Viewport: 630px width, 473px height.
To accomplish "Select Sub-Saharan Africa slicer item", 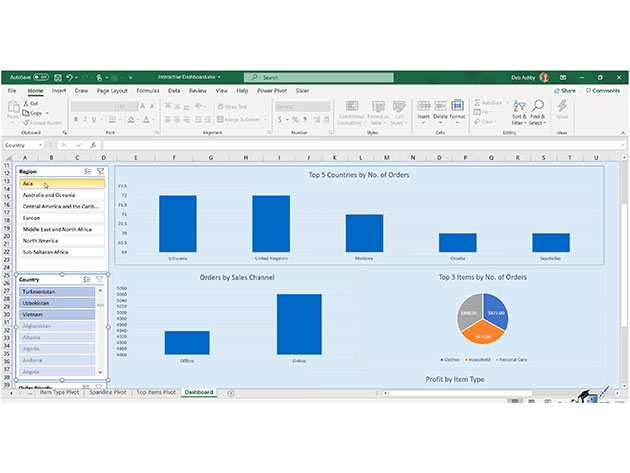I will point(62,252).
